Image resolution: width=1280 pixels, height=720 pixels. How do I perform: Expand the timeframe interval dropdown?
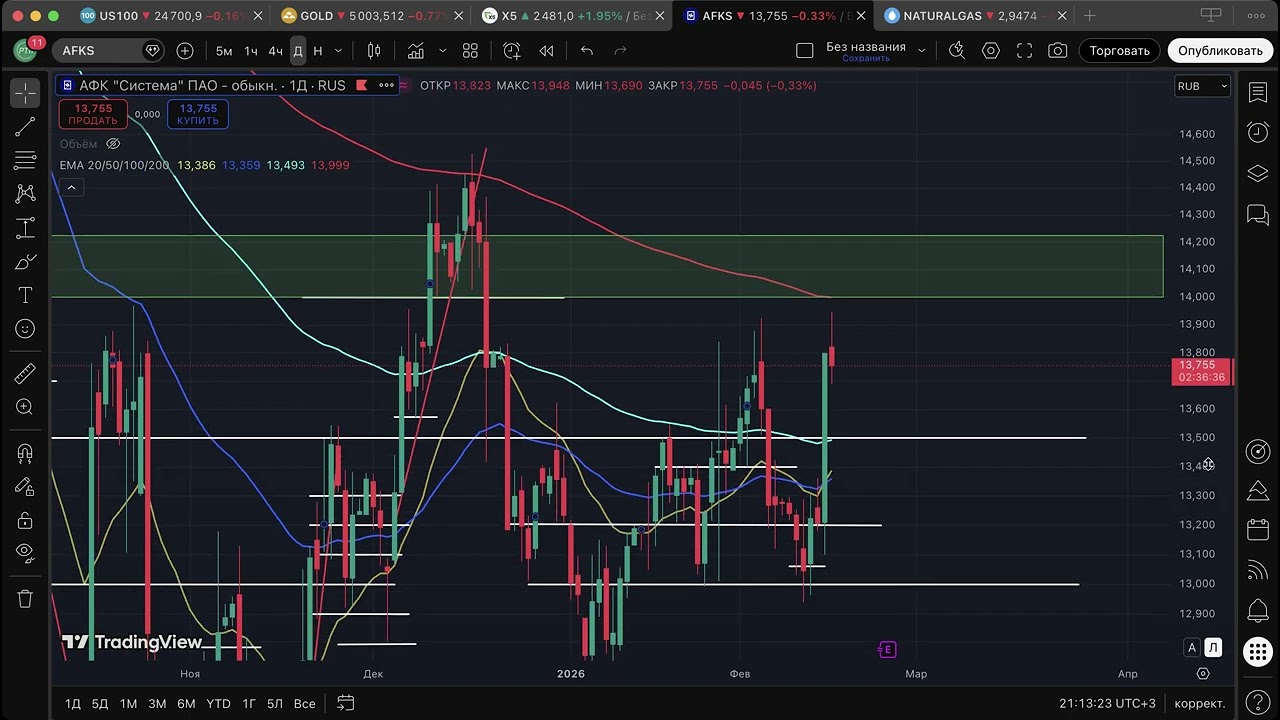[x=338, y=51]
